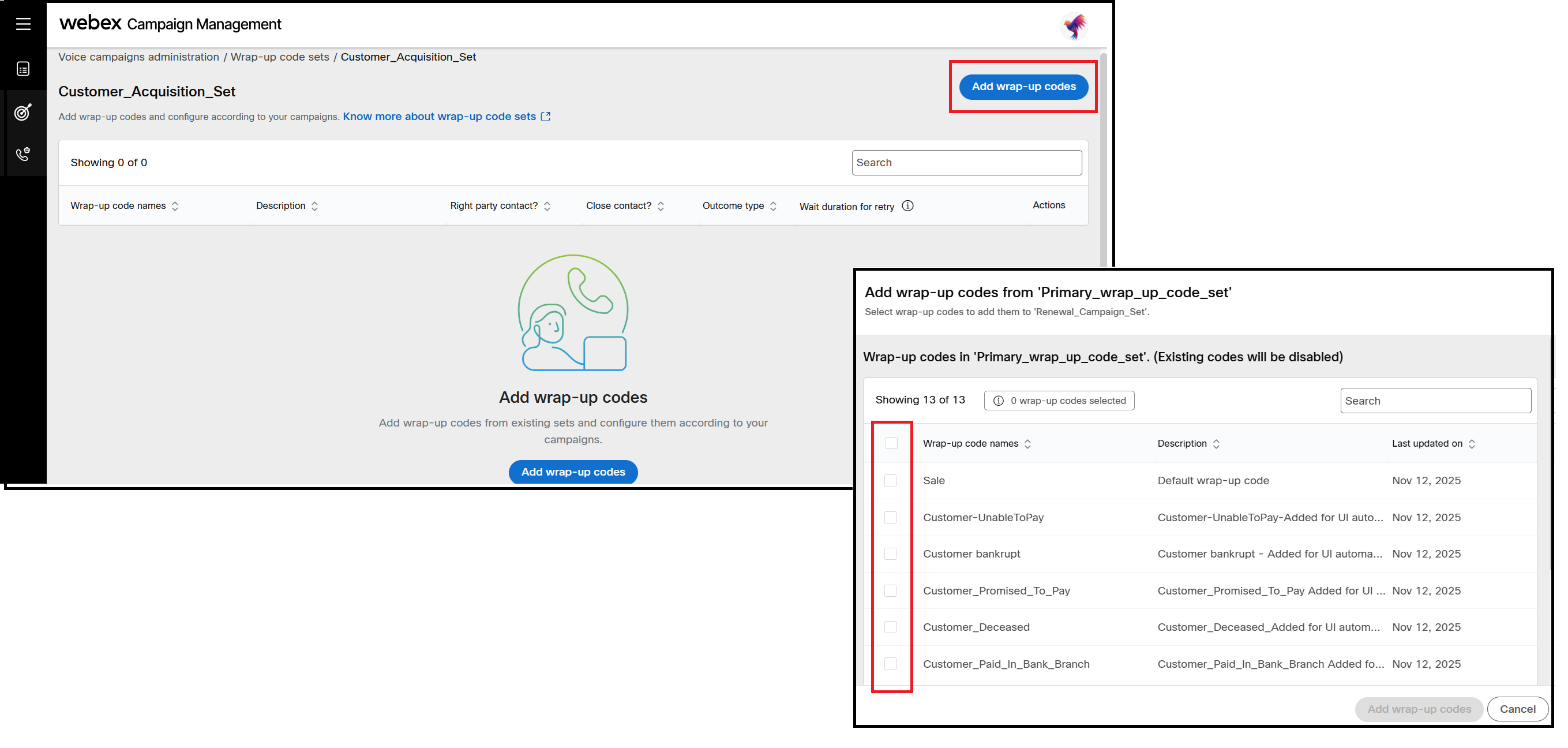
Task: Open the campaigns target sidebar icon
Action: (23, 112)
